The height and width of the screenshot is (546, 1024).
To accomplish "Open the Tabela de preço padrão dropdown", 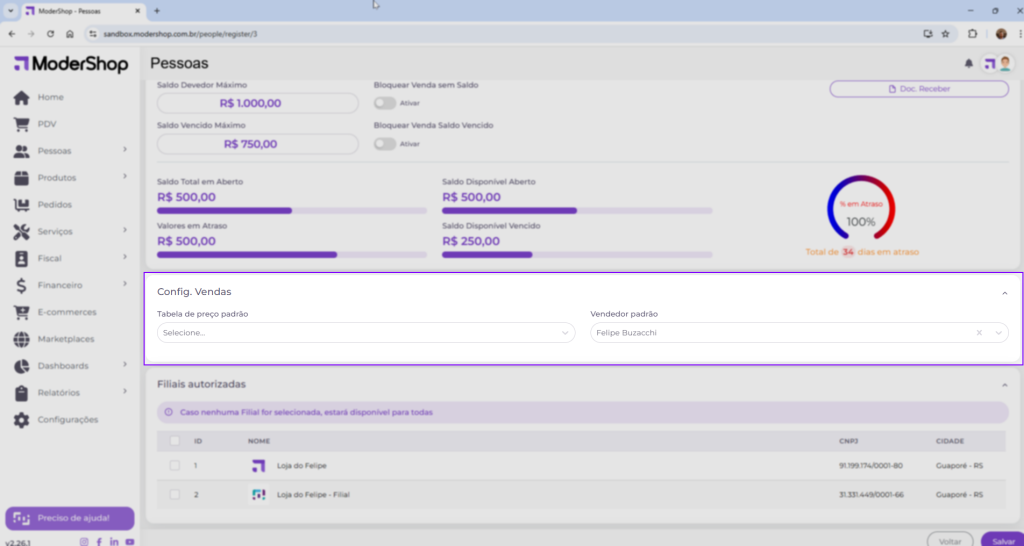I will coord(366,332).
